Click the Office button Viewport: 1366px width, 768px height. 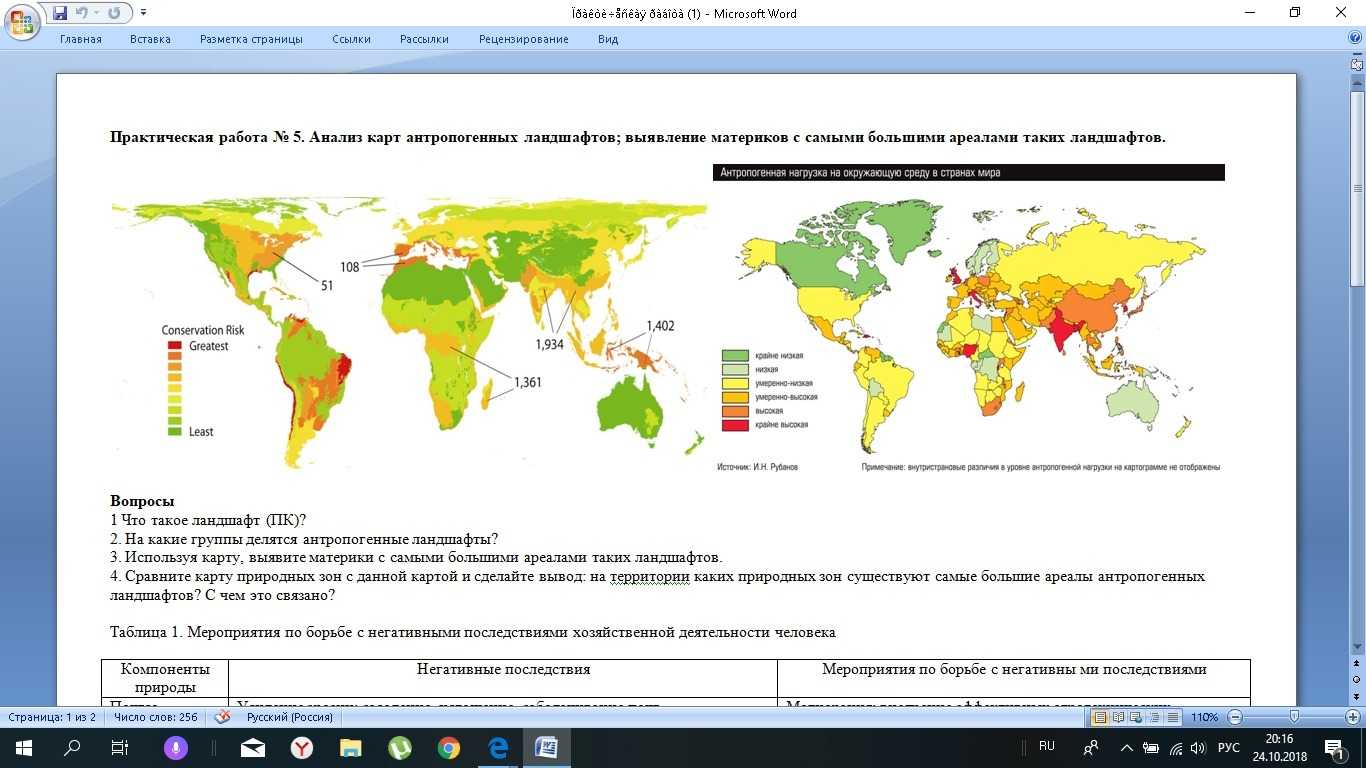[22, 22]
